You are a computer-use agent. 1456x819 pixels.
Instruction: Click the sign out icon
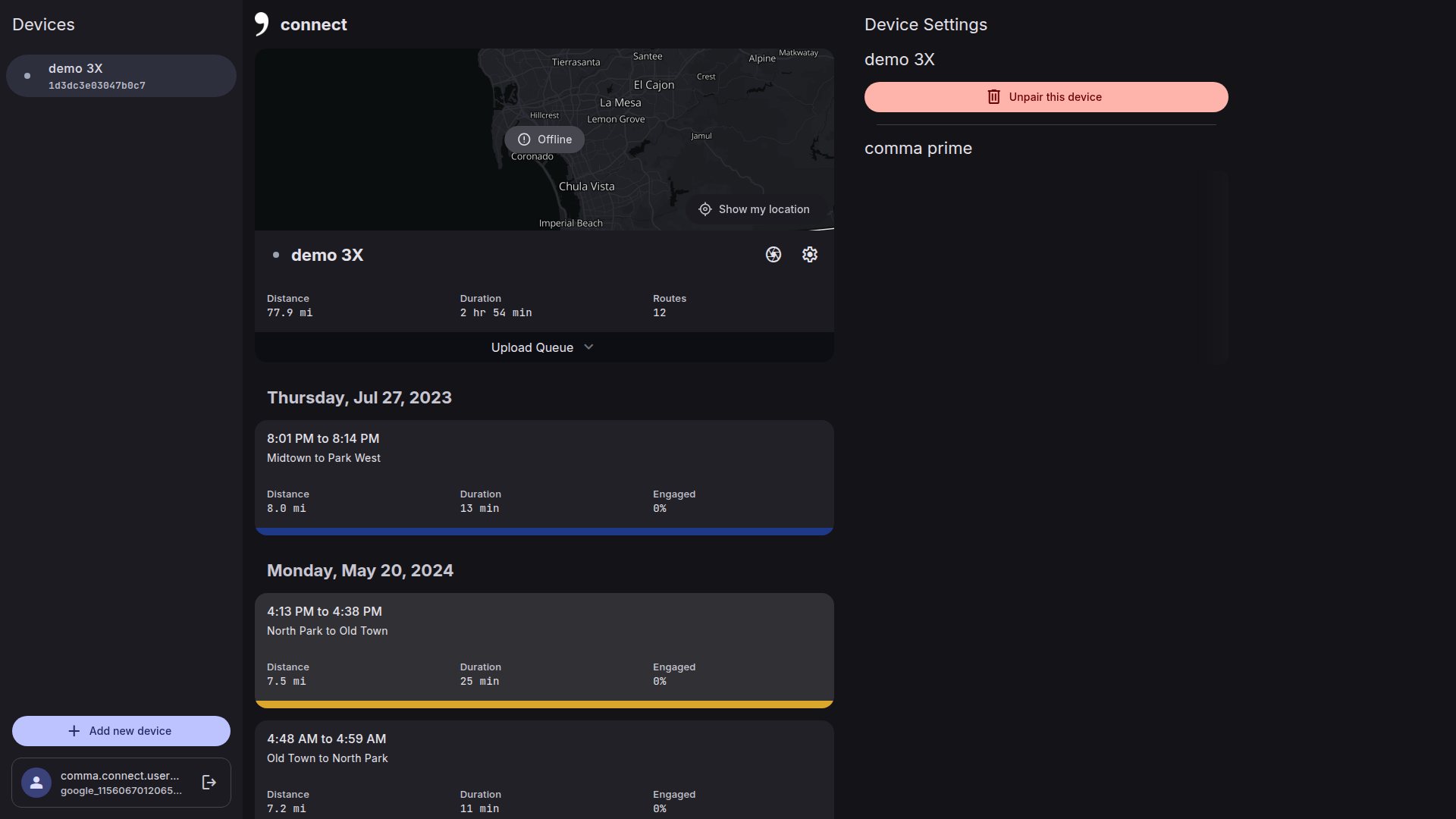[209, 783]
